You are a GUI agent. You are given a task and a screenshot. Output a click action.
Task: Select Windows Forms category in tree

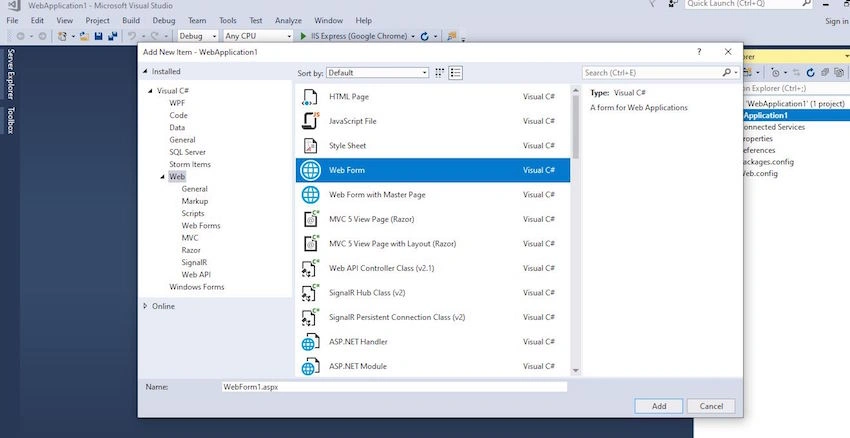tap(197, 287)
